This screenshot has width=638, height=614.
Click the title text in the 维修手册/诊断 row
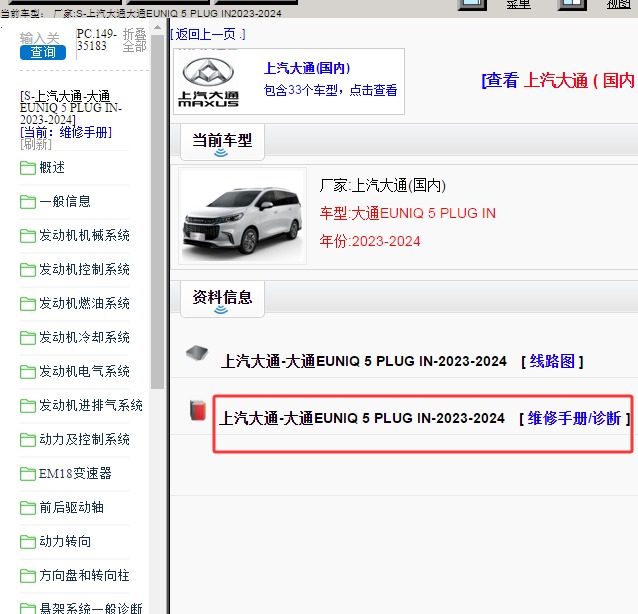pyautogui.click(x=362, y=418)
